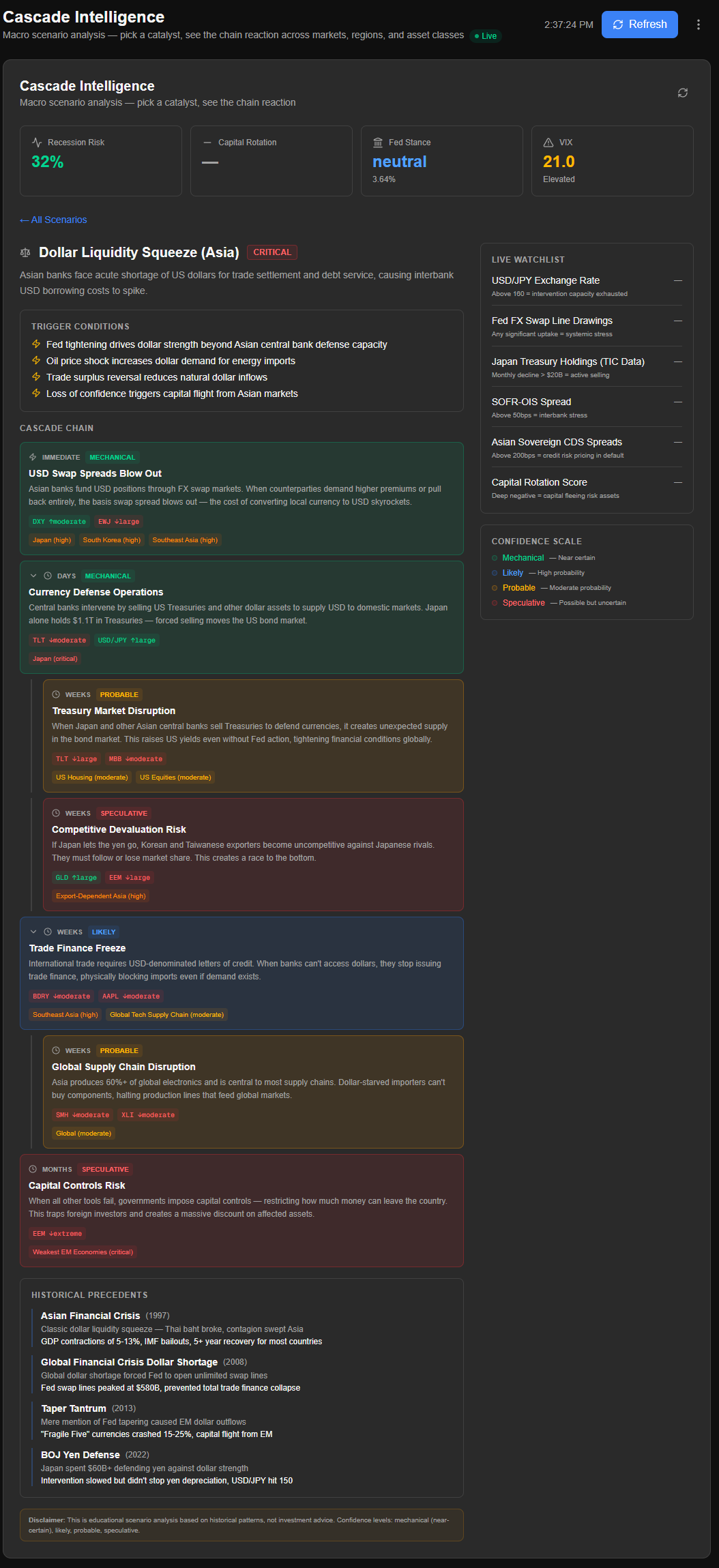Click the scales icon beside Dollar Liquidity Squeeze
719x1568 pixels.
(x=25, y=253)
